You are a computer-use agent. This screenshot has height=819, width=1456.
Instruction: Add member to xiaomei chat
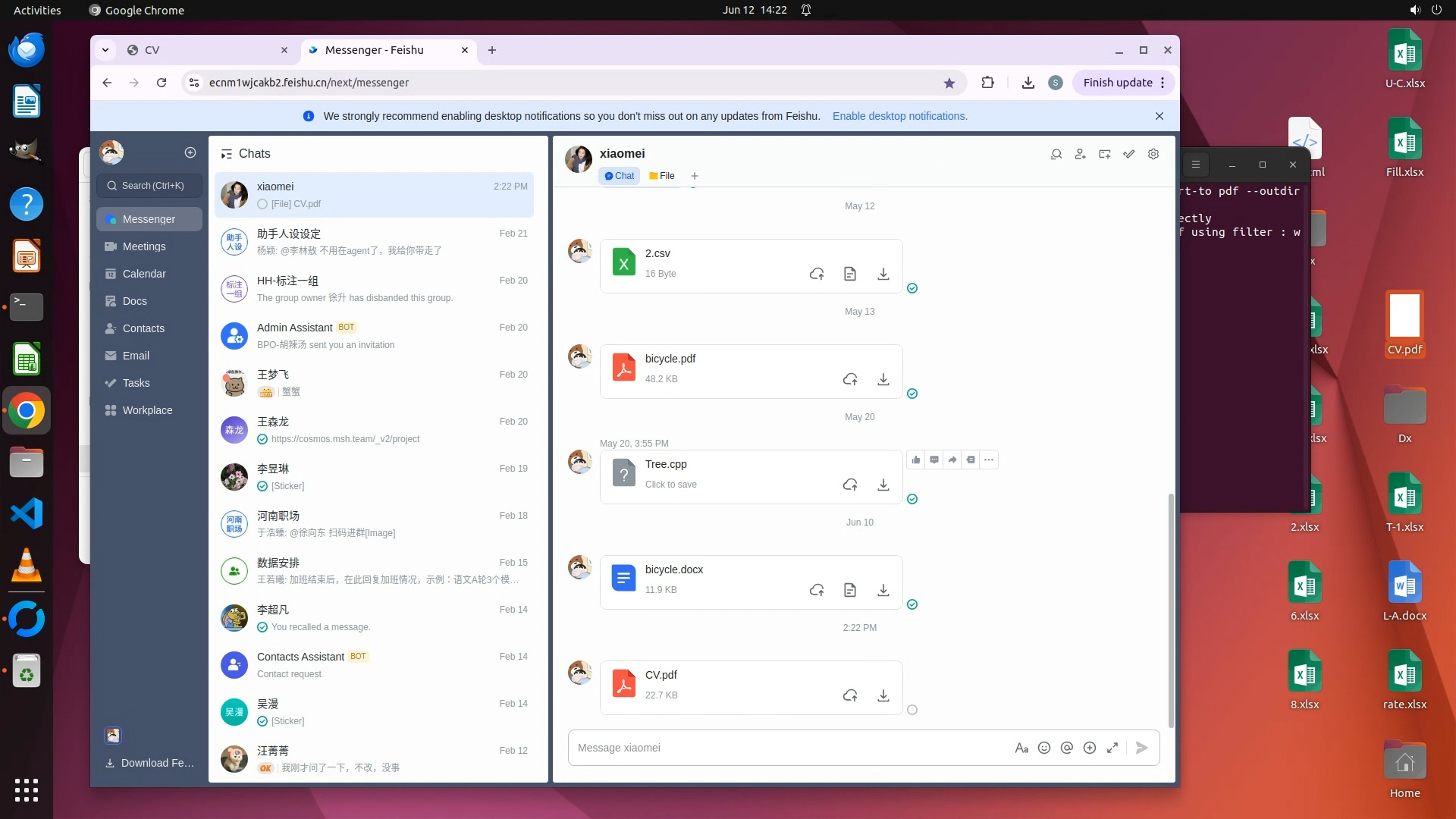(1081, 154)
